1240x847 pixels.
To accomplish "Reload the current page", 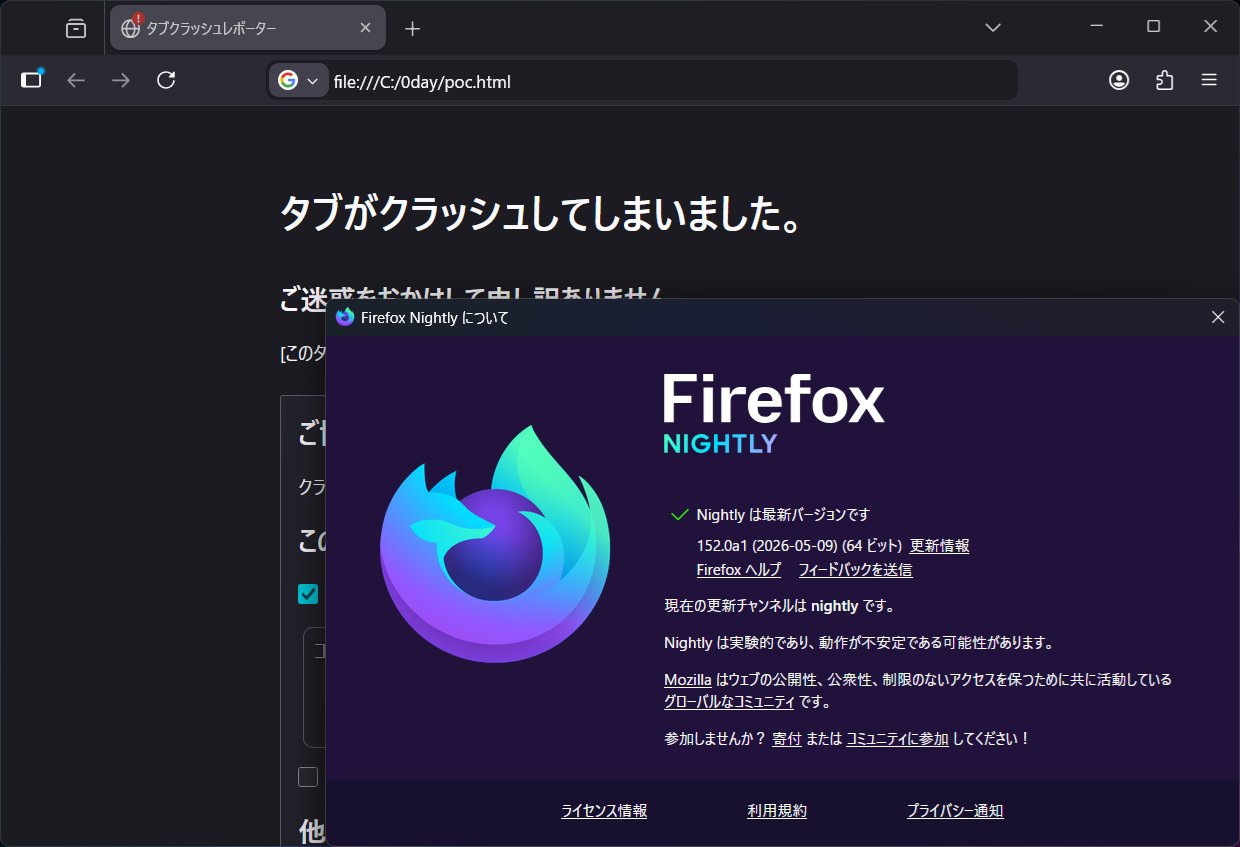I will (166, 80).
